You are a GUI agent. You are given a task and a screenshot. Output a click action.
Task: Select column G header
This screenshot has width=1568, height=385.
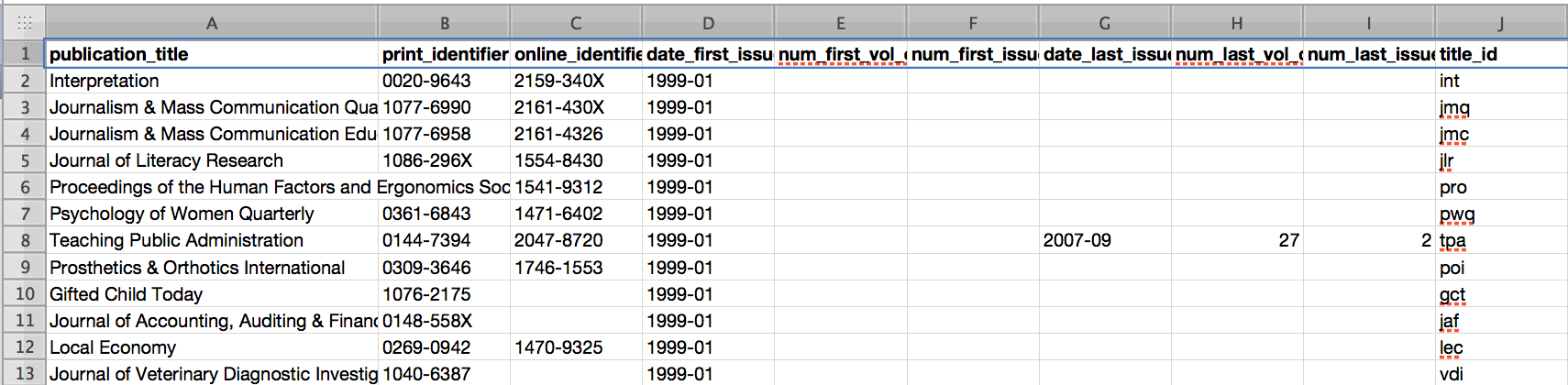1104,23
